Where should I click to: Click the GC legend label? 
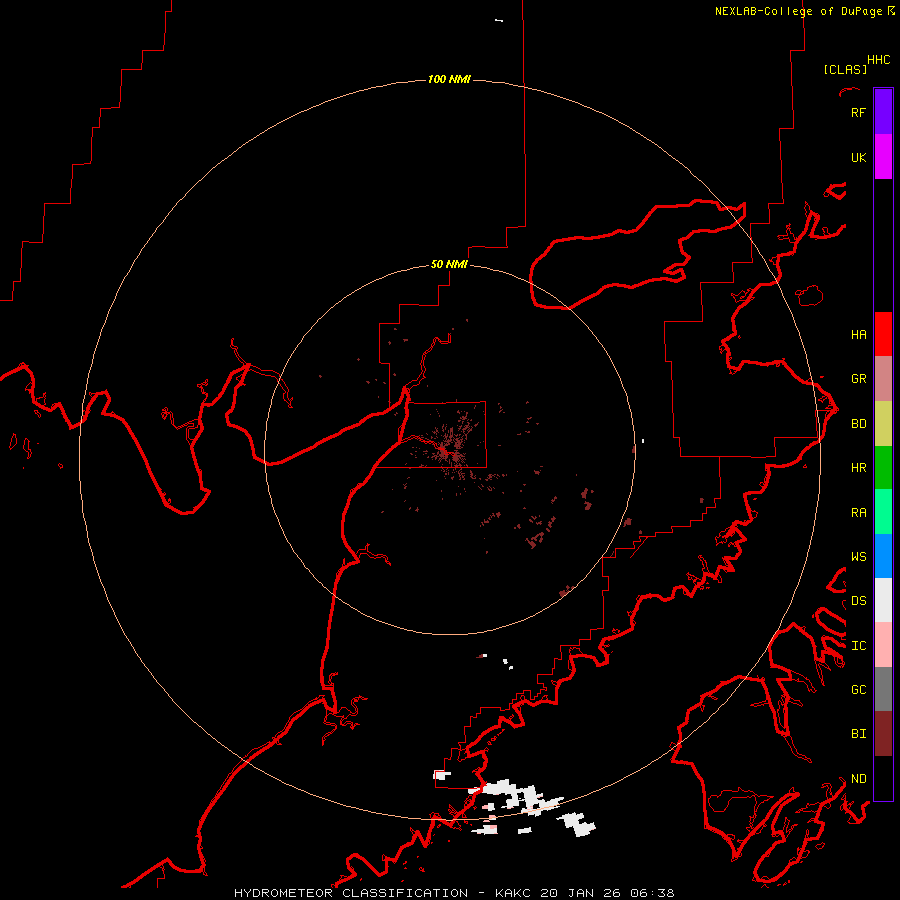[x=858, y=690]
